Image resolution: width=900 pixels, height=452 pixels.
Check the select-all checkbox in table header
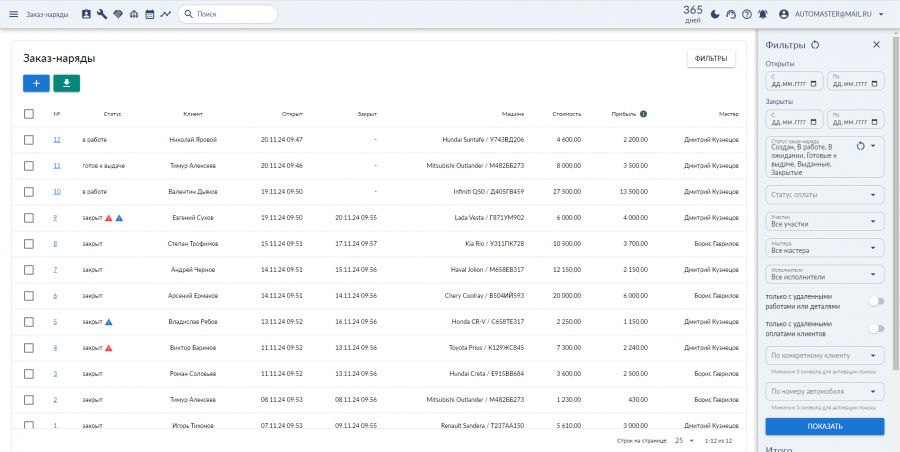(29, 114)
